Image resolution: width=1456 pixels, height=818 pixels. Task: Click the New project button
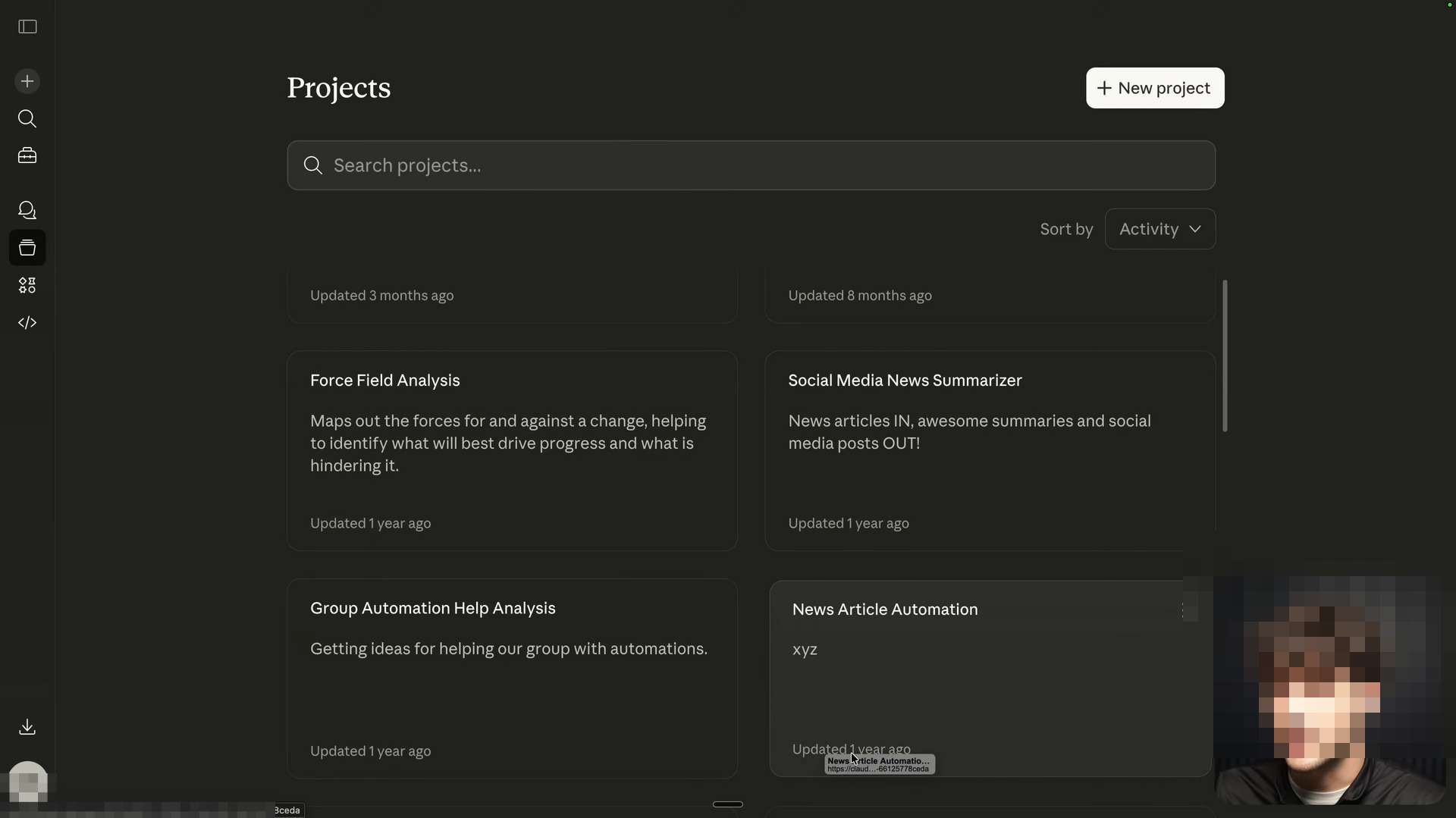pyautogui.click(x=1155, y=88)
